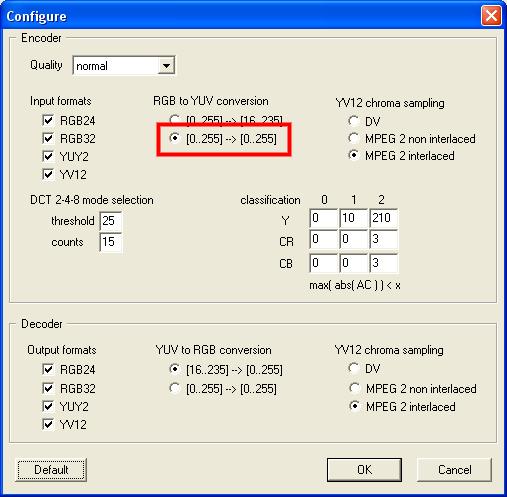
Task: Edit the CR classification 2 field
Action: (384, 239)
